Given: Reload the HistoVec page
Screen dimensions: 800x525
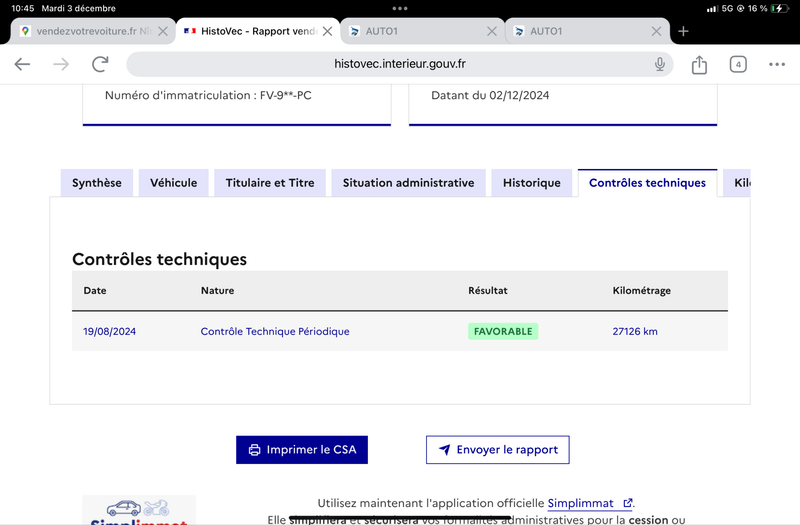Looking at the screenshot, I should tap(100, 64).
